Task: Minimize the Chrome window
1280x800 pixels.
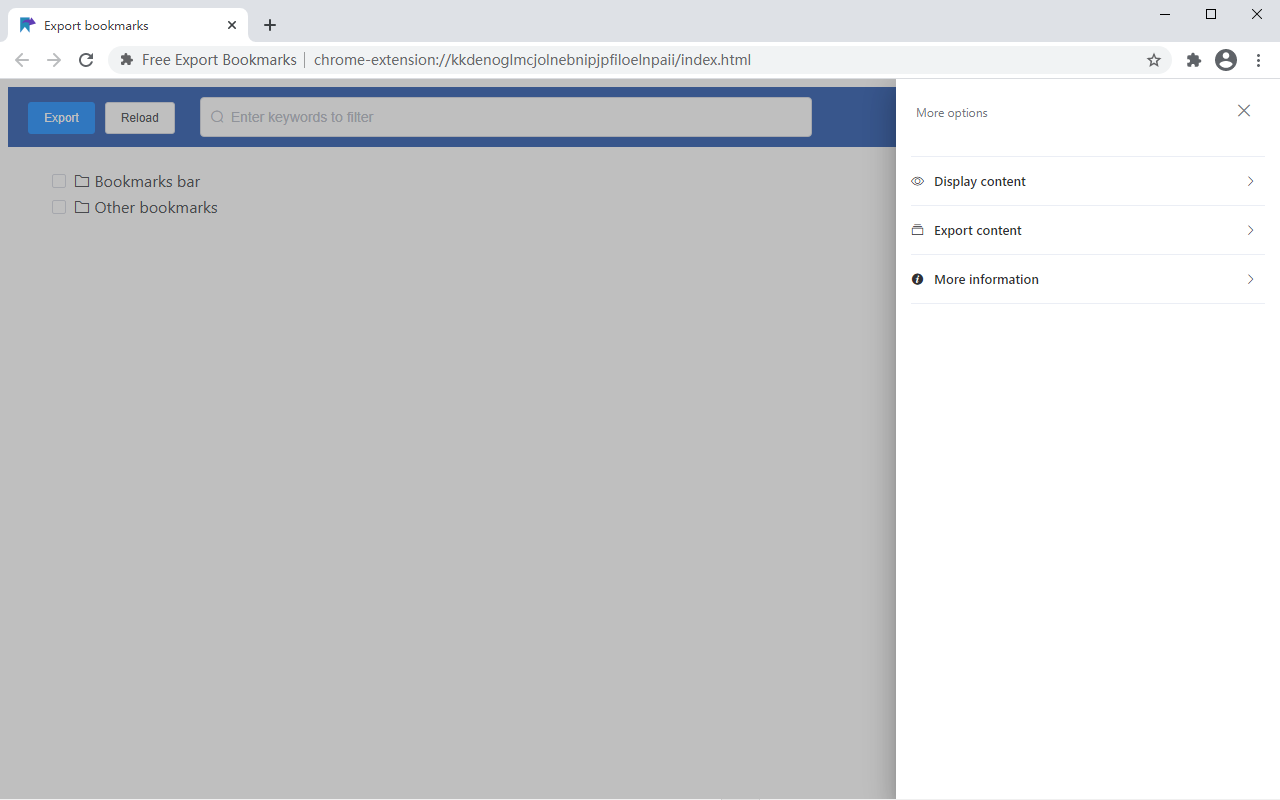Action: (1165, 14)
